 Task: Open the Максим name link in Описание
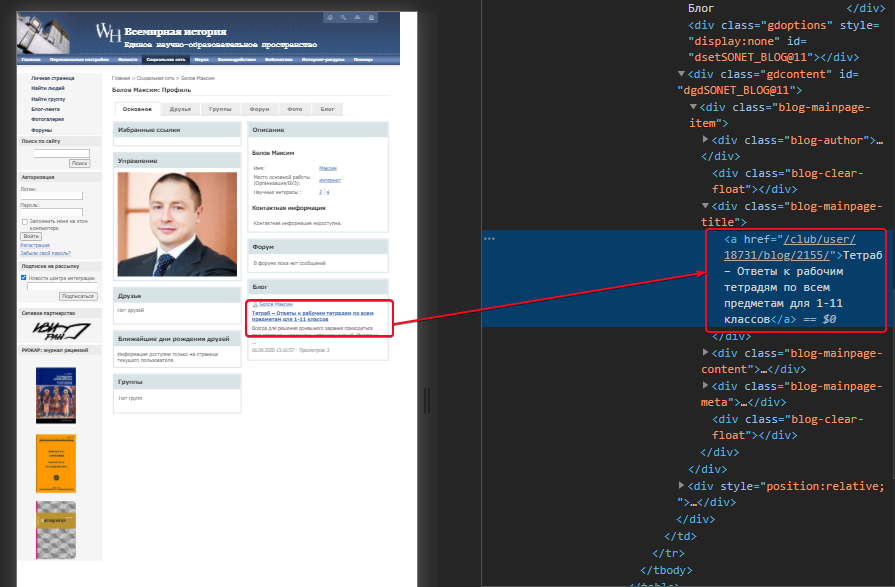328,168
